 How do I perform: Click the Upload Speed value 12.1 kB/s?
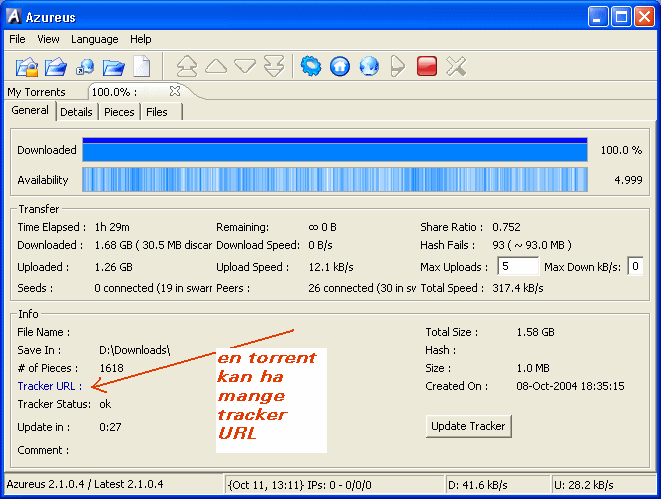pos(331,267)
